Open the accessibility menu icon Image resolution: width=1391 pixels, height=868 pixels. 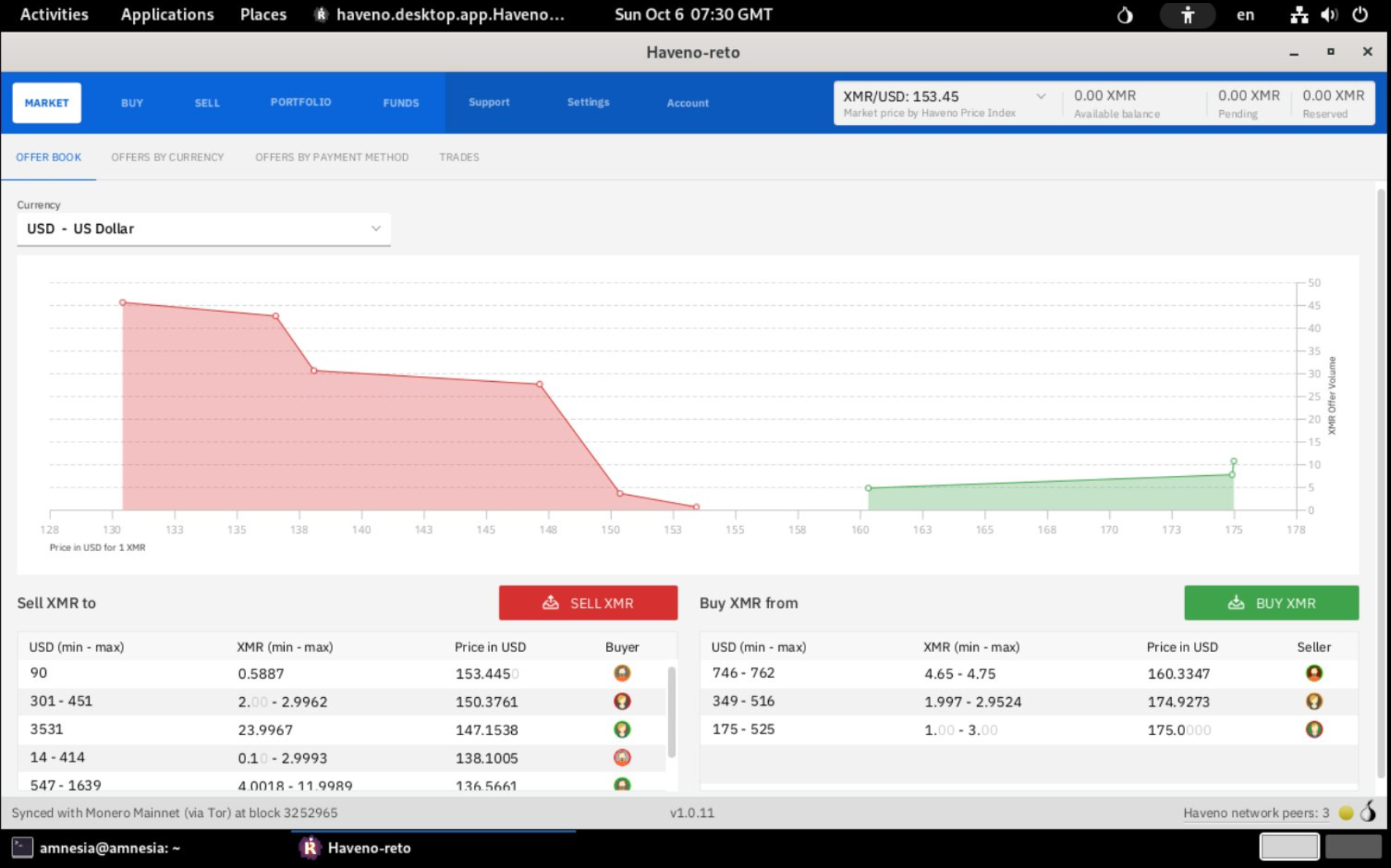pyautogui.click(x=1187, y=15)
